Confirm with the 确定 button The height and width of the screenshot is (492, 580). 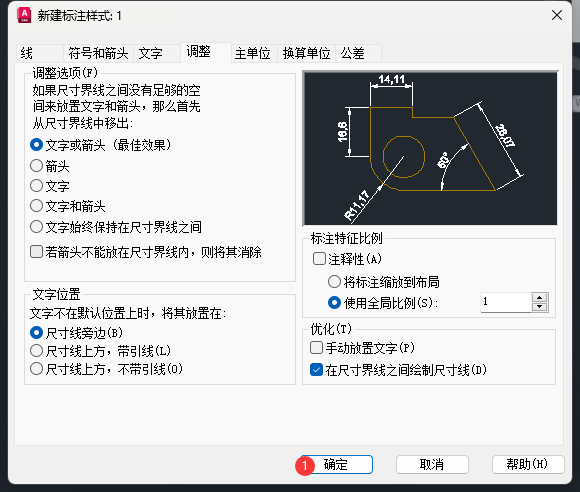[336, 464]
